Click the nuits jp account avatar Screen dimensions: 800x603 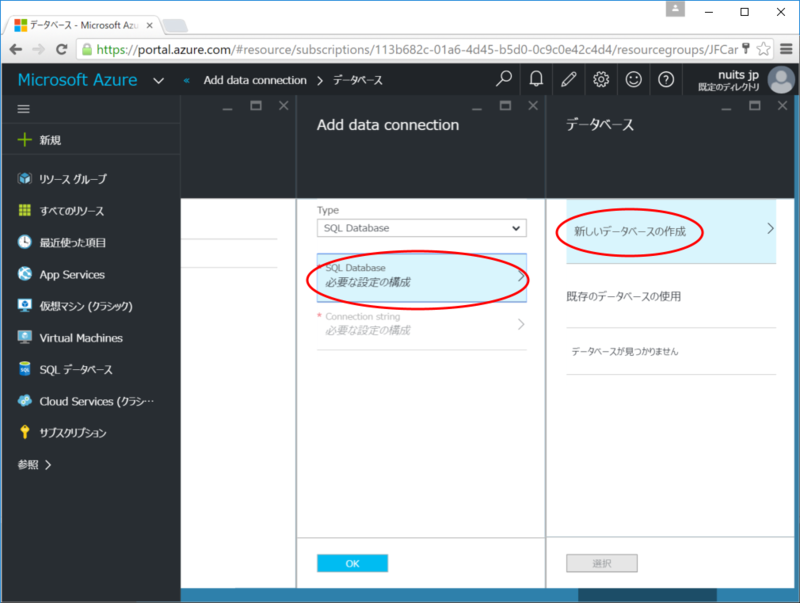(781, 80)
